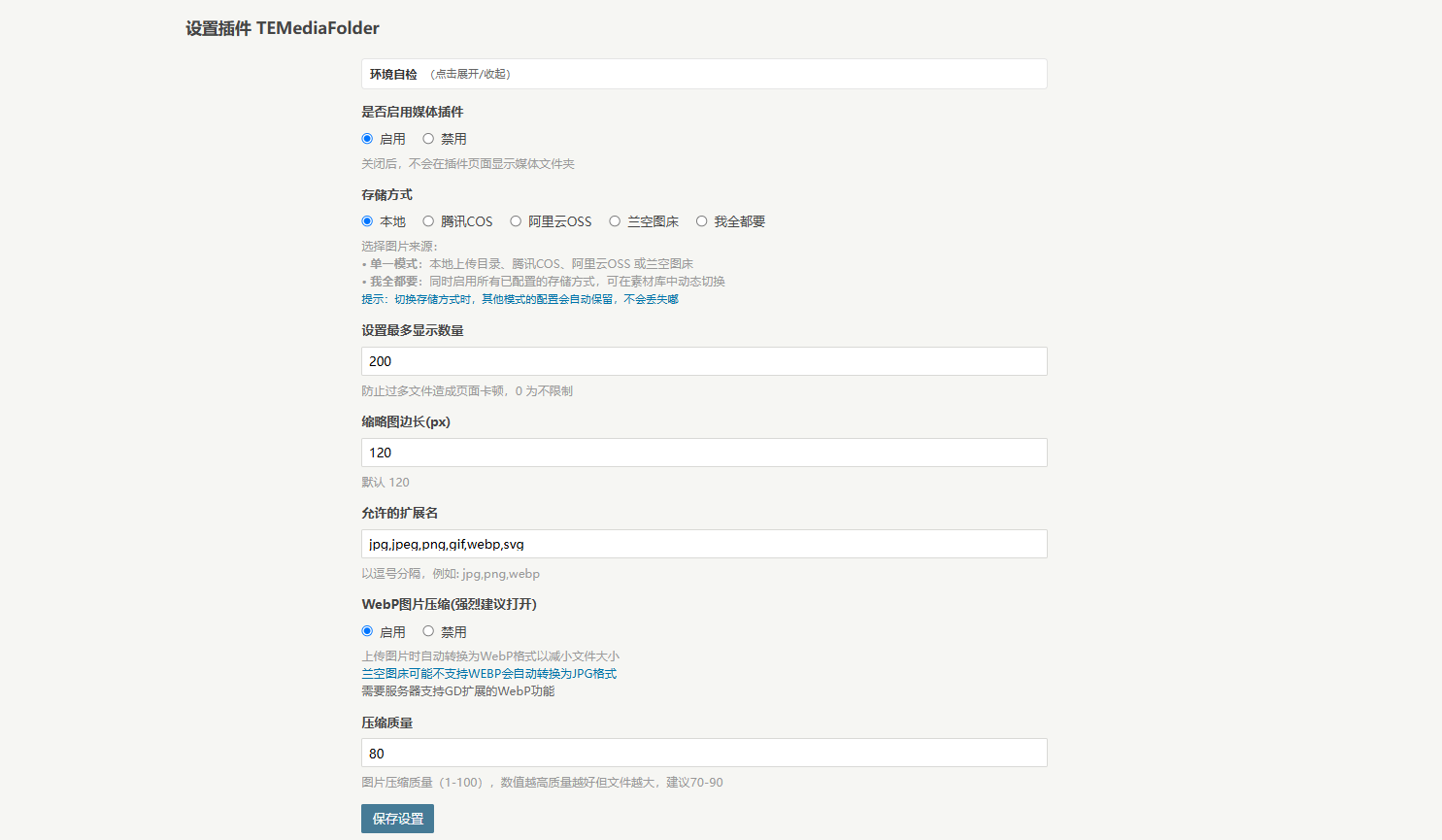
Task: Choose 腾讯COS storage option
Action: pos(428,221)
